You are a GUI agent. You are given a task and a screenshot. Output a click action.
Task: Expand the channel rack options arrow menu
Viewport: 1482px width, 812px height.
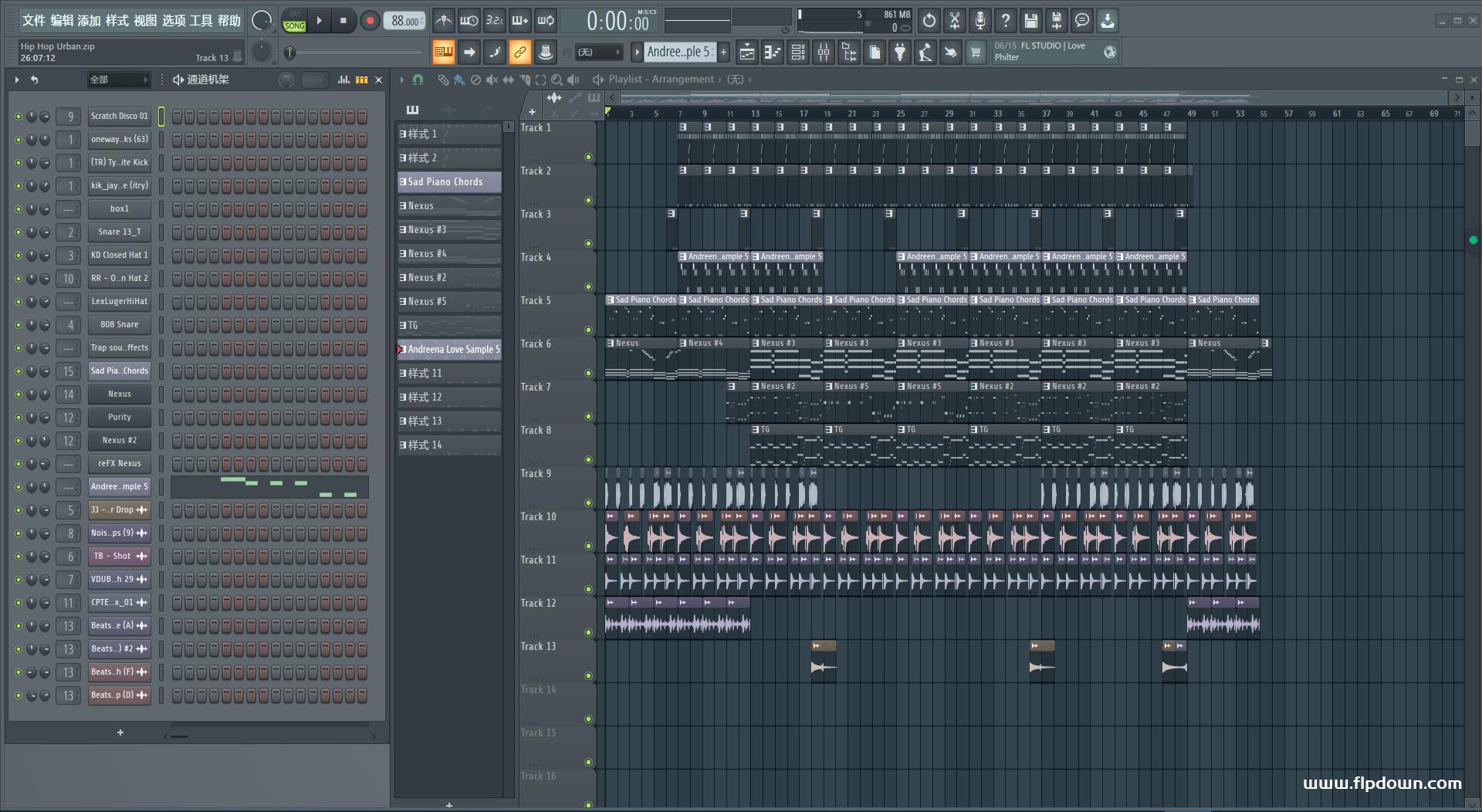point(17,80)
